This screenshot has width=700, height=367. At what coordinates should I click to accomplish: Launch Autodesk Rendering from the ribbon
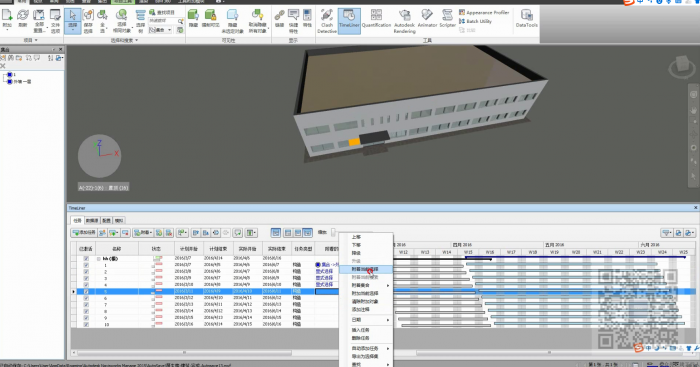[x=404, y=21]
